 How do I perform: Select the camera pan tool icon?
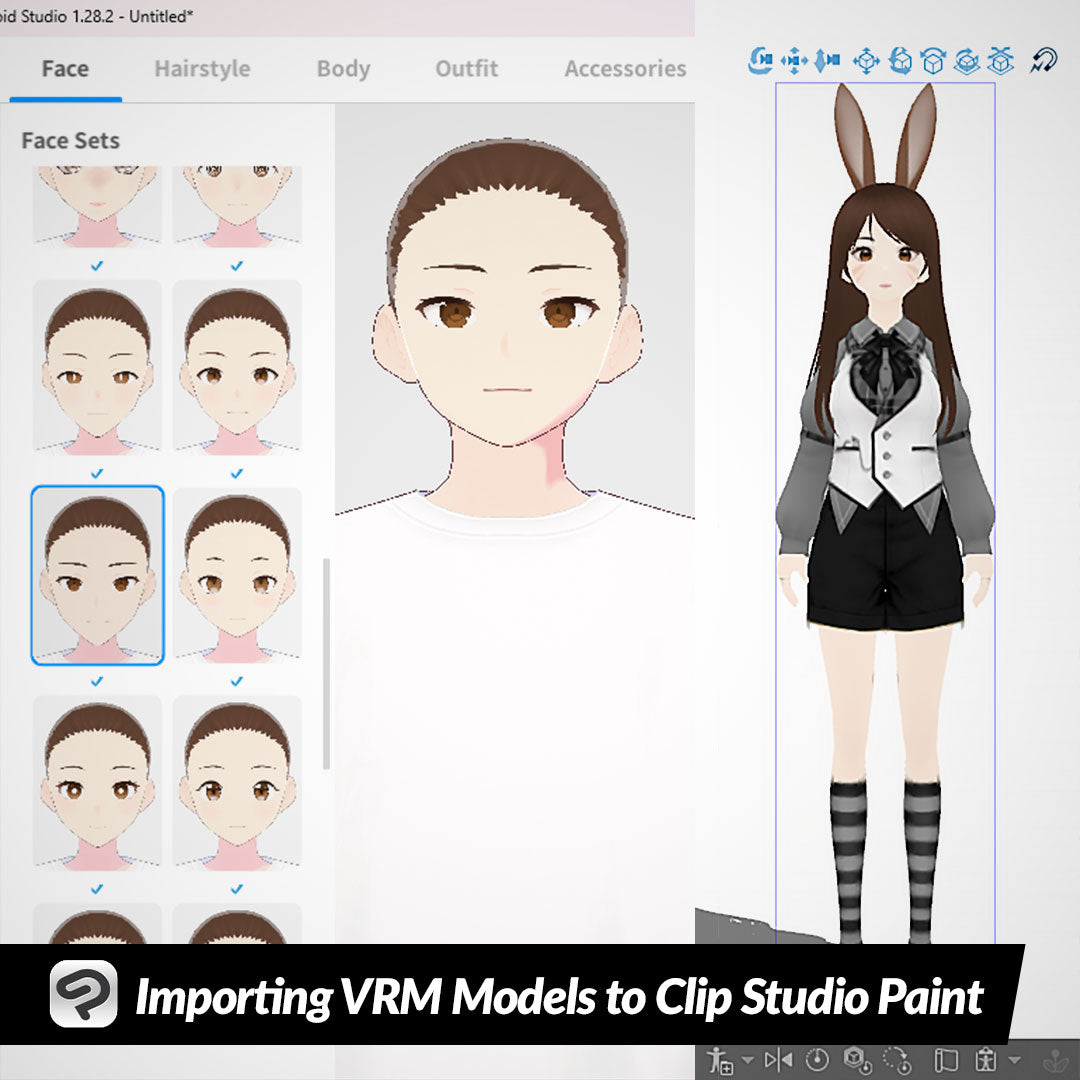pos(794,61)
